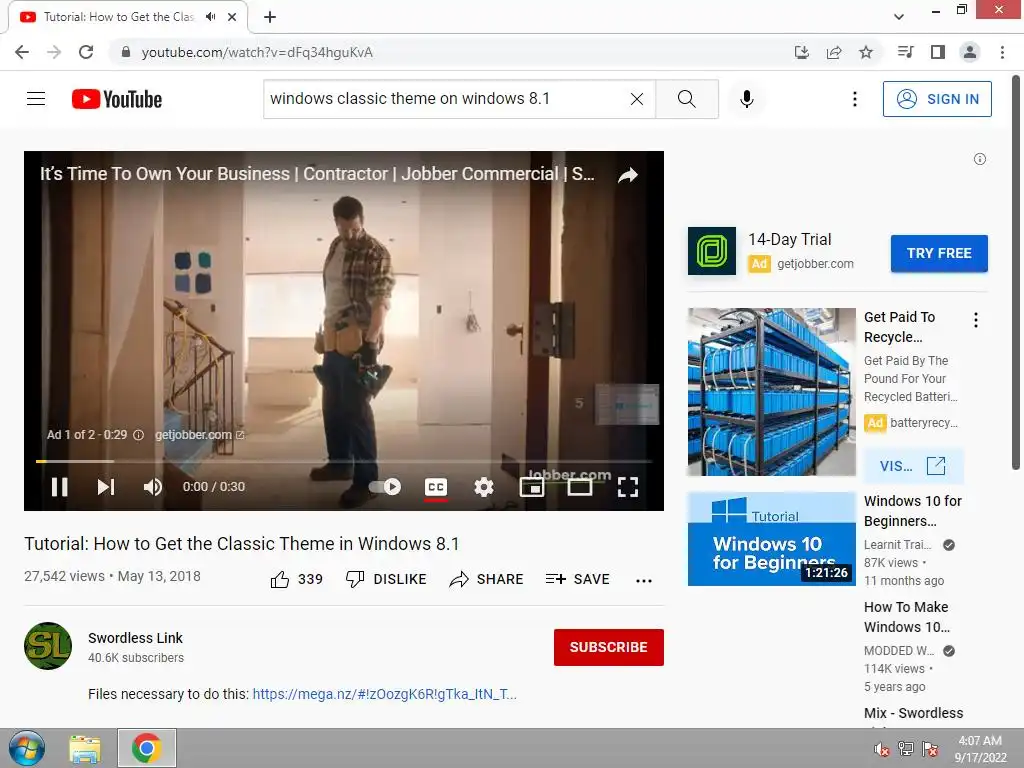
Task: Bookmark this page with star
Action: click(x=866, y=52)
